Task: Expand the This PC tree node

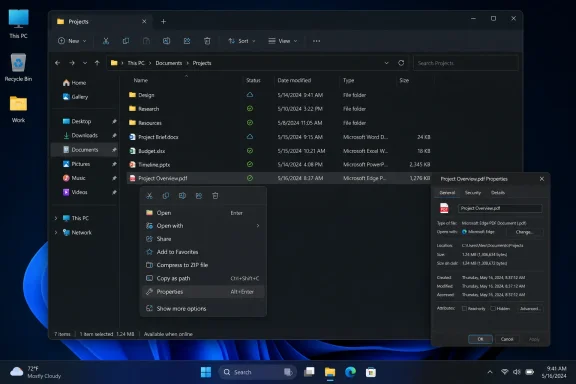Action: coord(56,218)
